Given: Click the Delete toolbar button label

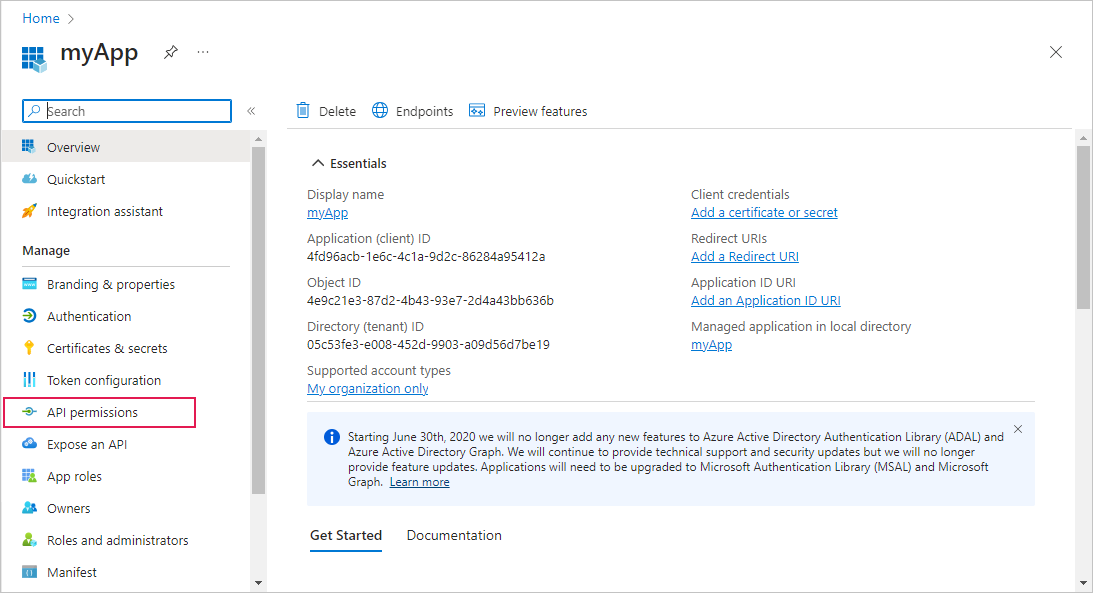Looking at the screenshot, I should coord(337,111).
